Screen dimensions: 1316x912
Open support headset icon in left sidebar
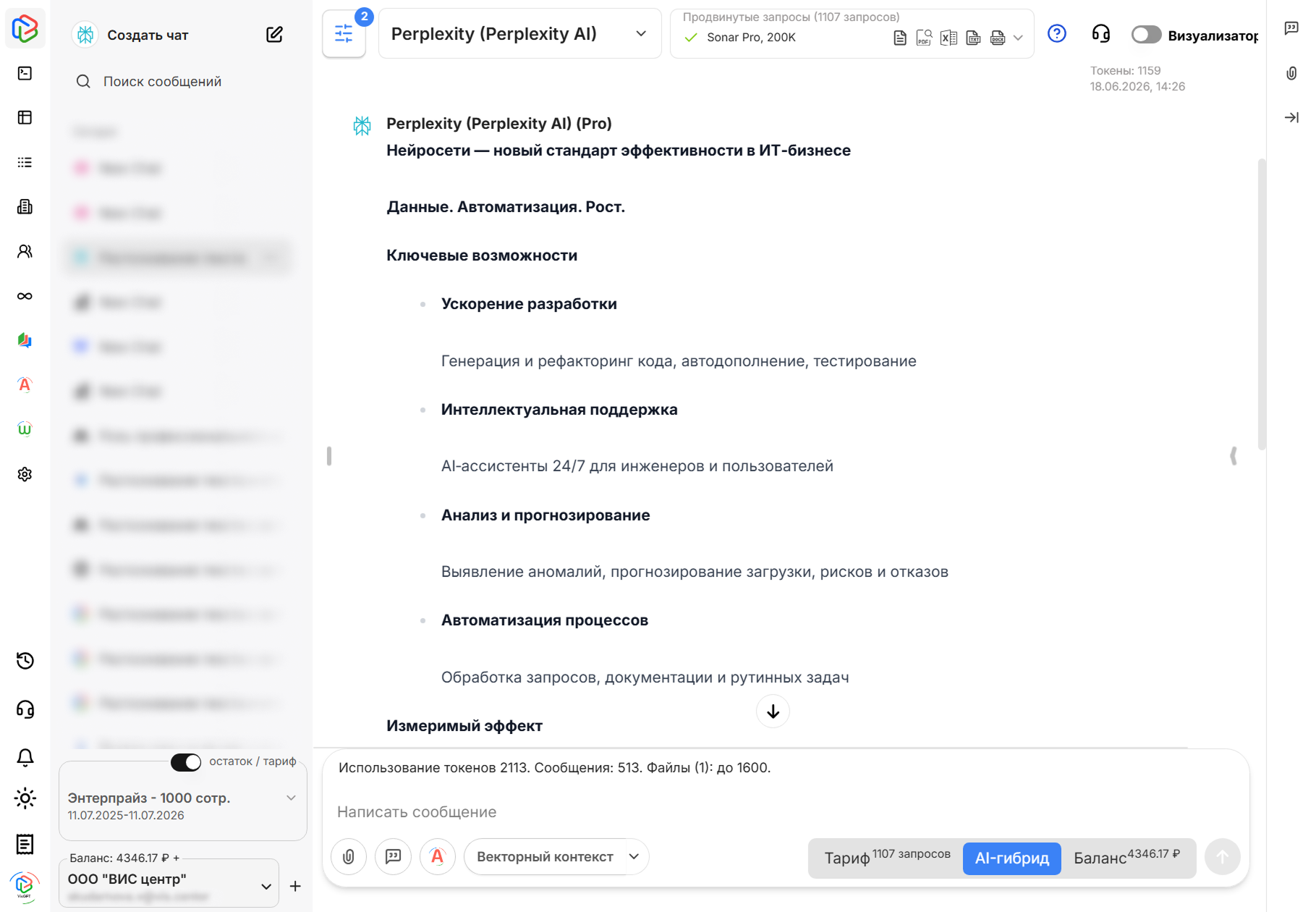pyautogui.click(x=25, y=709)
